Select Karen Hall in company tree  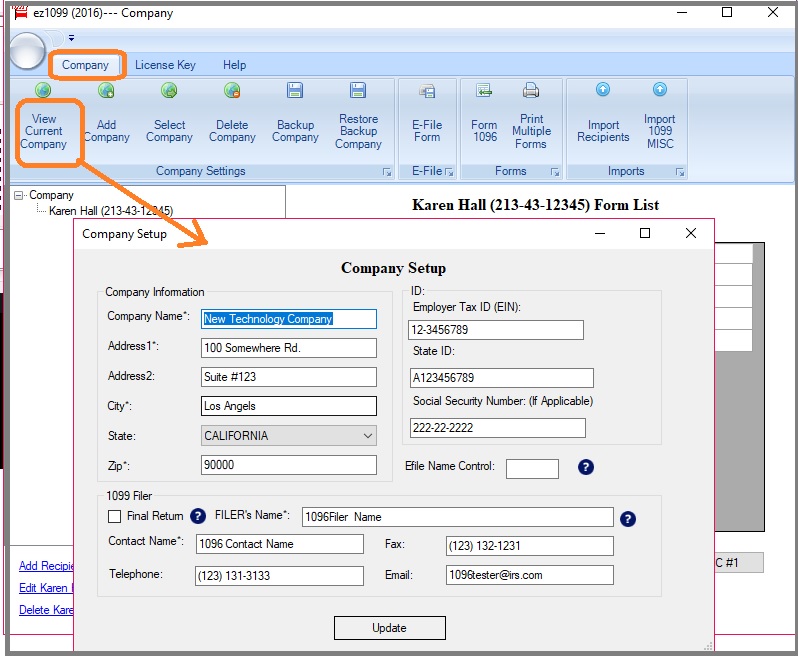coord(110,211)
